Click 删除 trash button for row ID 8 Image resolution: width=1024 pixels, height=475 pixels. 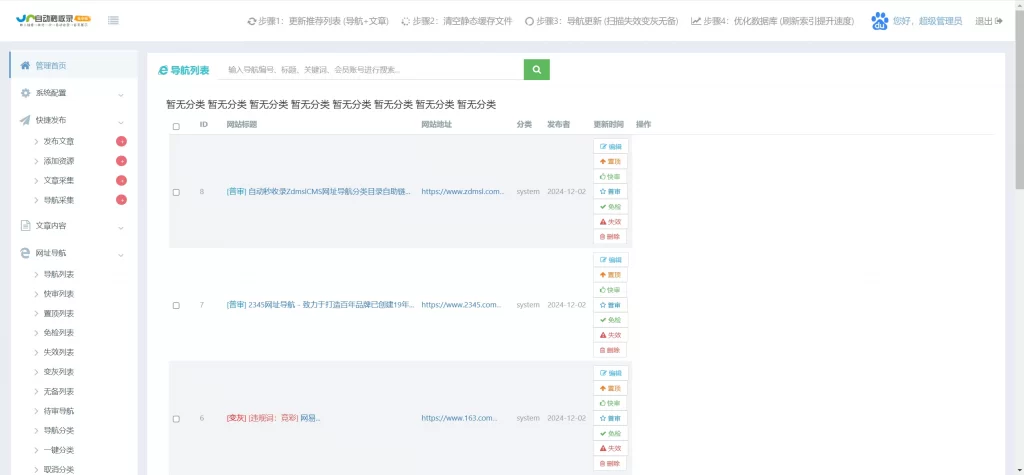pyautogui.click(x=610, y=237)
